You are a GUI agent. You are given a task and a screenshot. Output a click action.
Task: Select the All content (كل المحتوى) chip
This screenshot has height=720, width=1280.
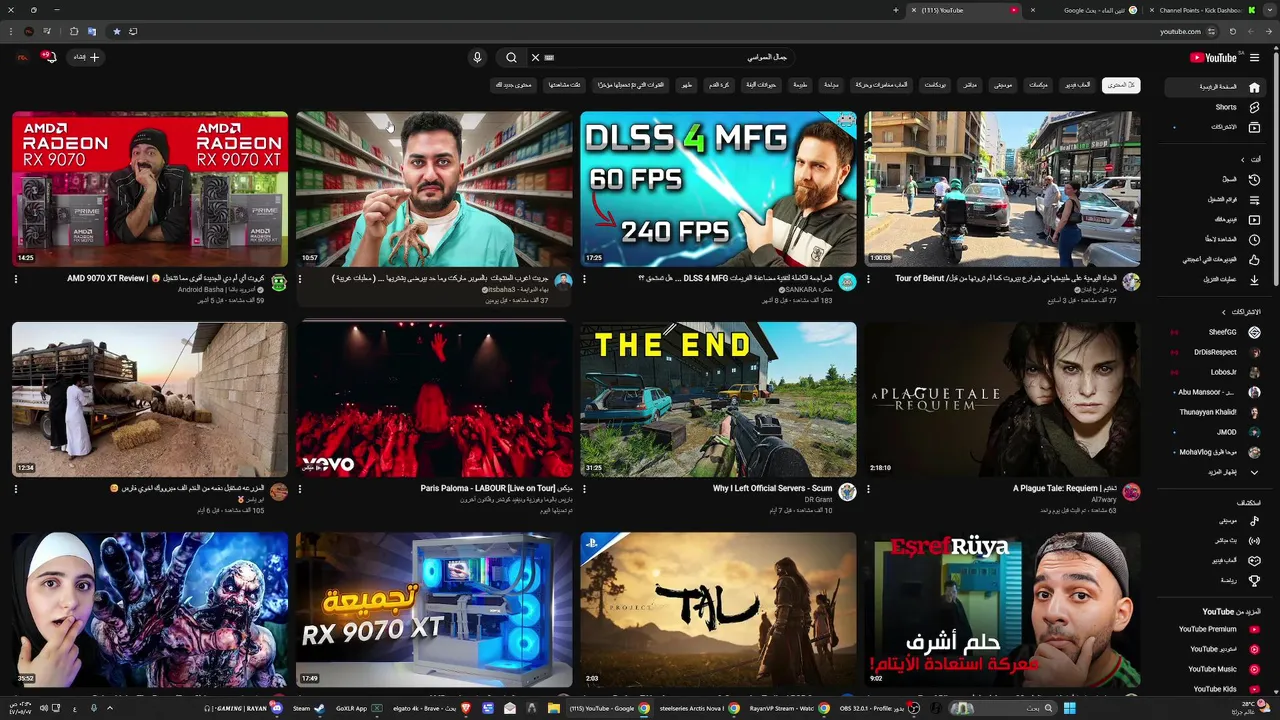(x=1121, y=85)
